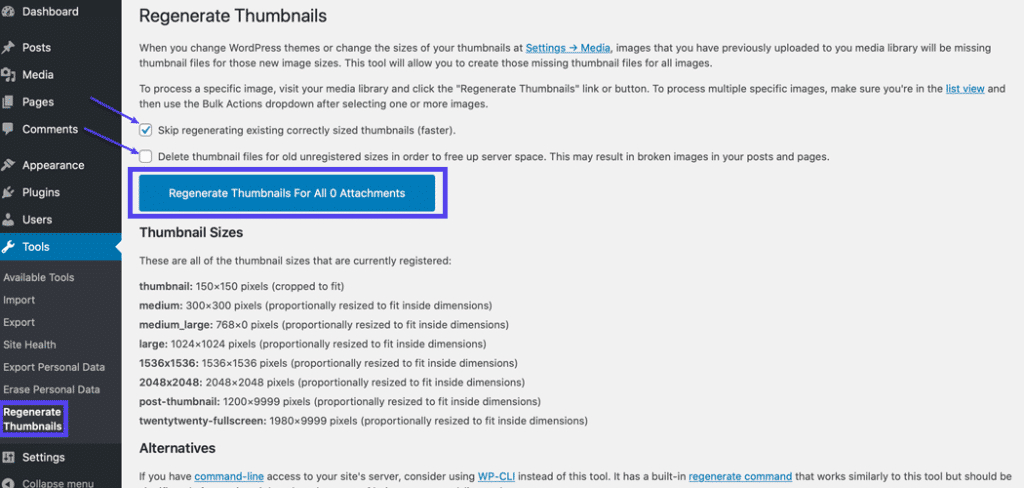
Task: Click the Plugins plug icon
Action: click(x=8, y=192)
